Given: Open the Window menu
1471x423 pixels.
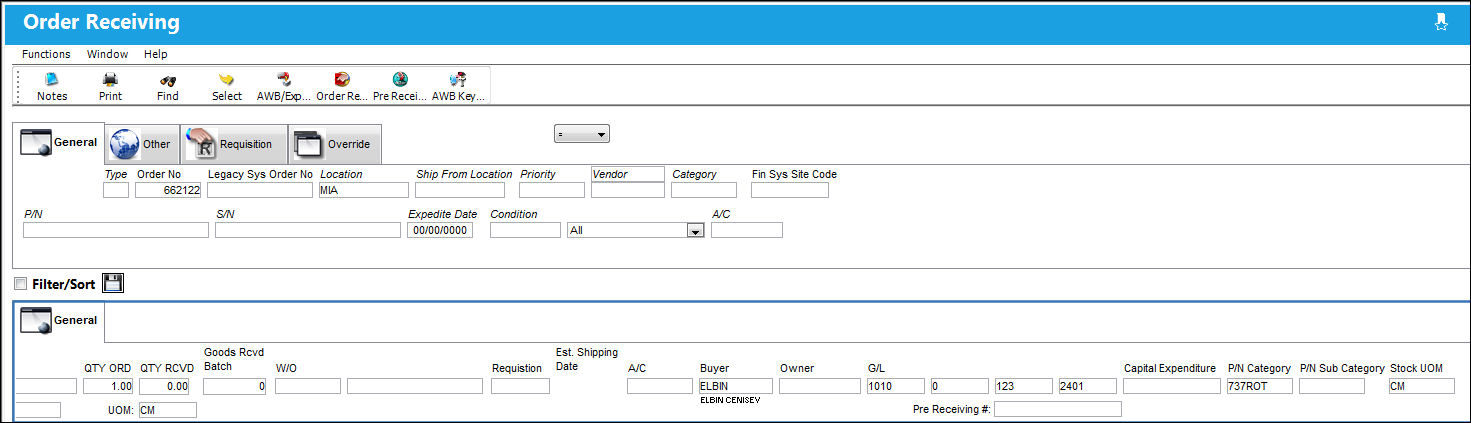Looking at the screenshot, I should coord(107,54).
